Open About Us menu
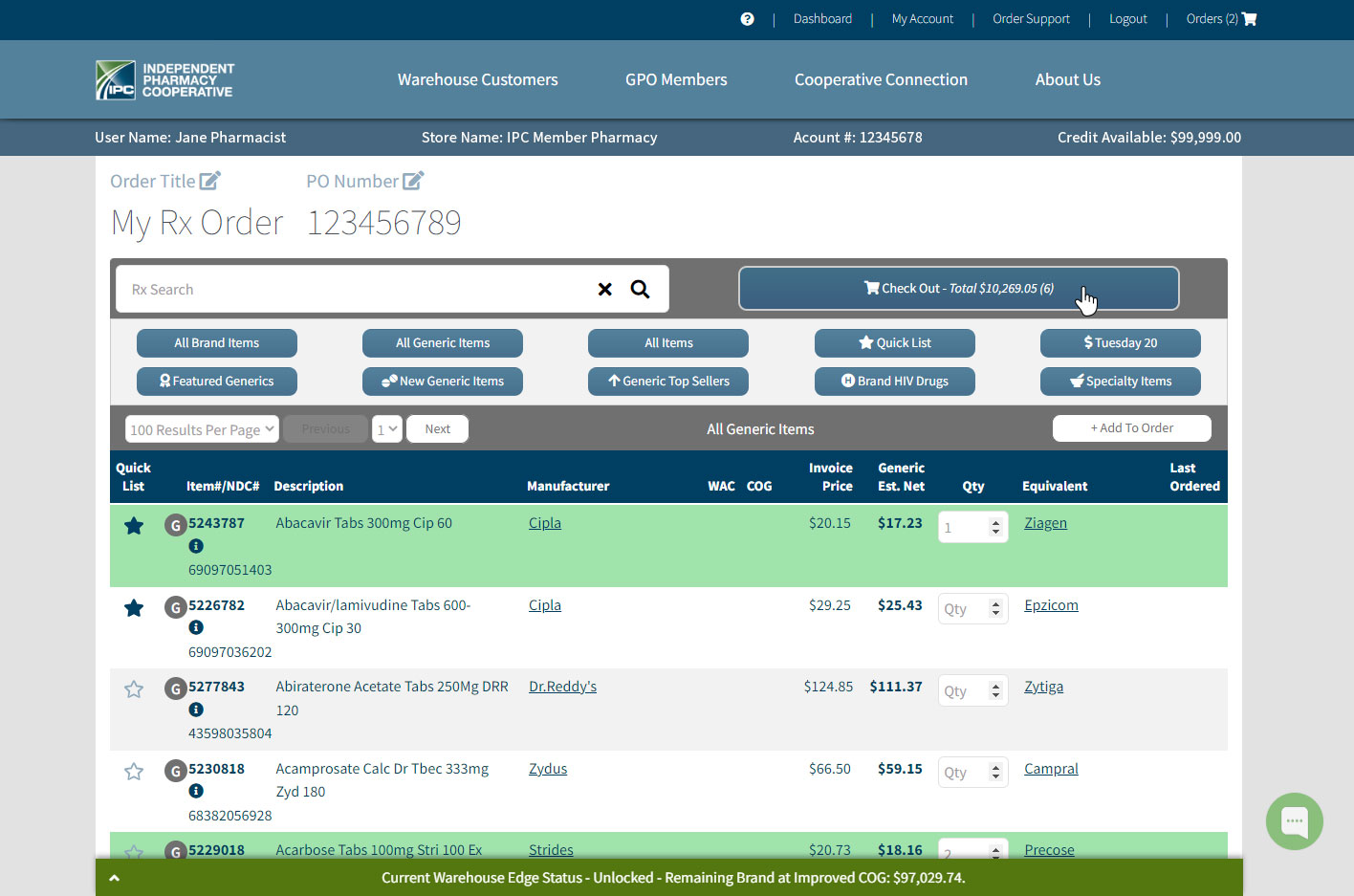 (x=1068, y=79)
